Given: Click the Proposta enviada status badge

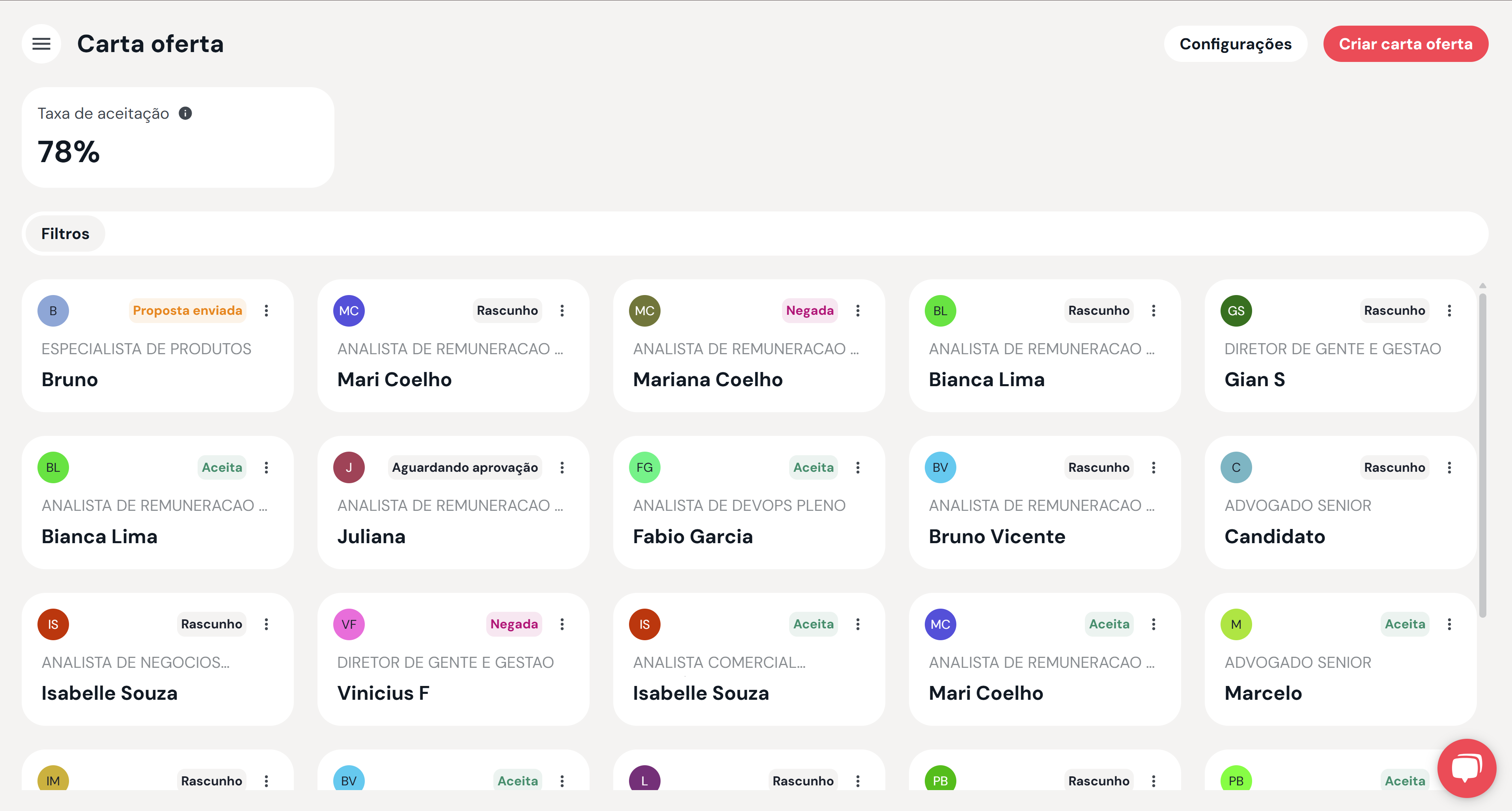Looking at the screenshot, I should pos(187,311).
